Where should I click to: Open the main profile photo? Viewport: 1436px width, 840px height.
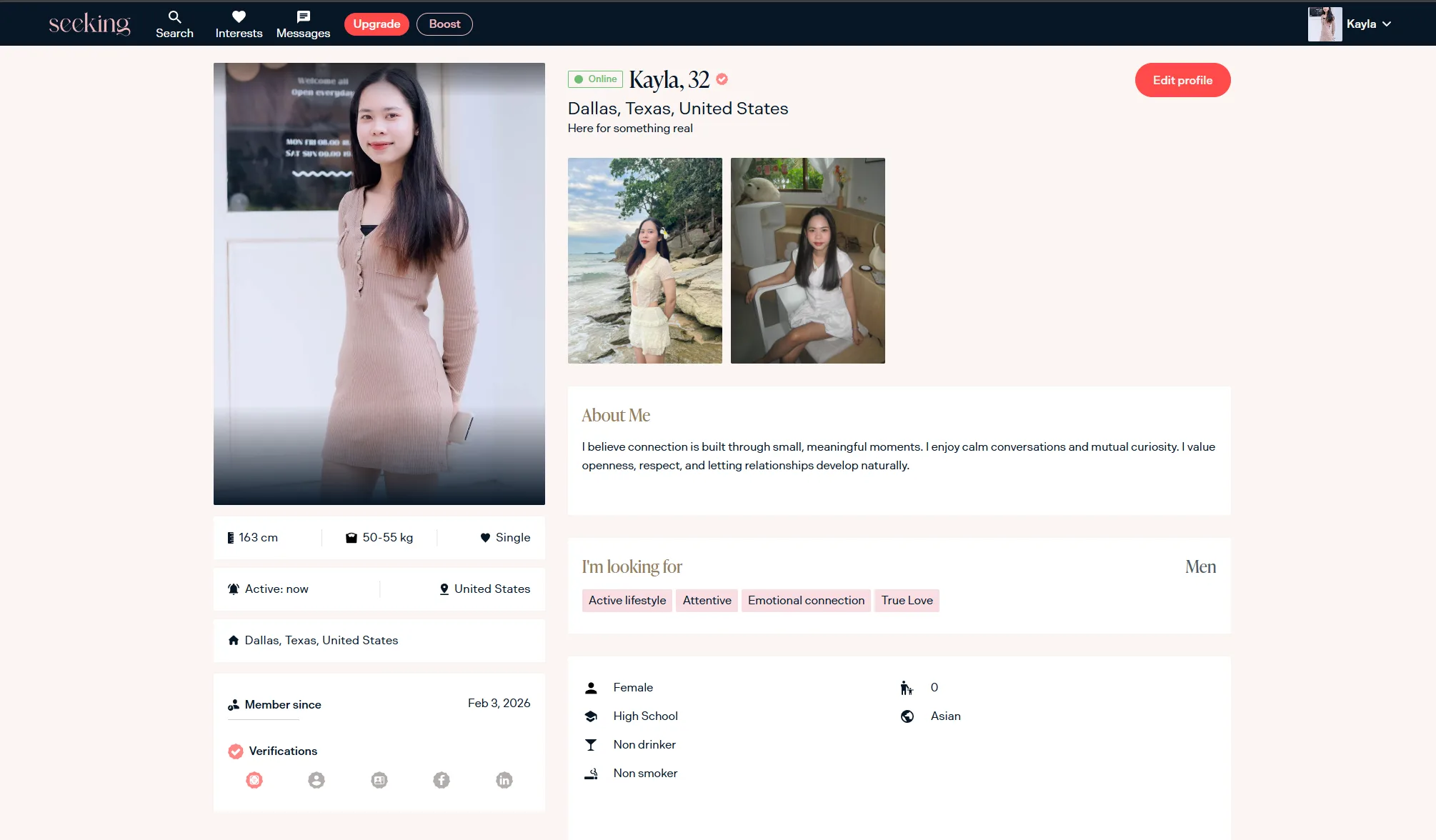[x=379, y=284]
